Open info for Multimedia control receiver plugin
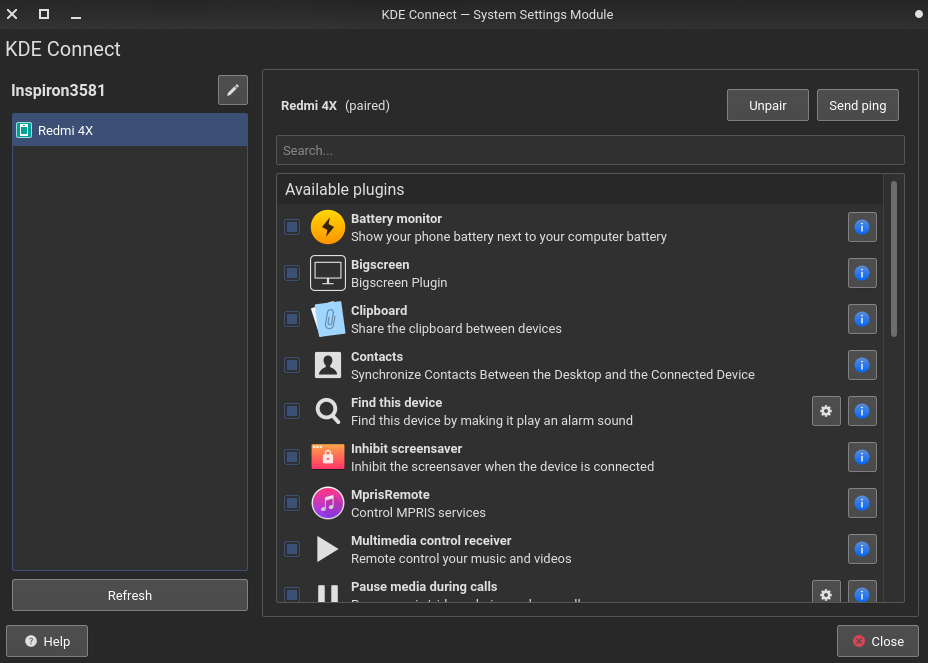Viewport: 928px width, 663px height. coord(862,549)
